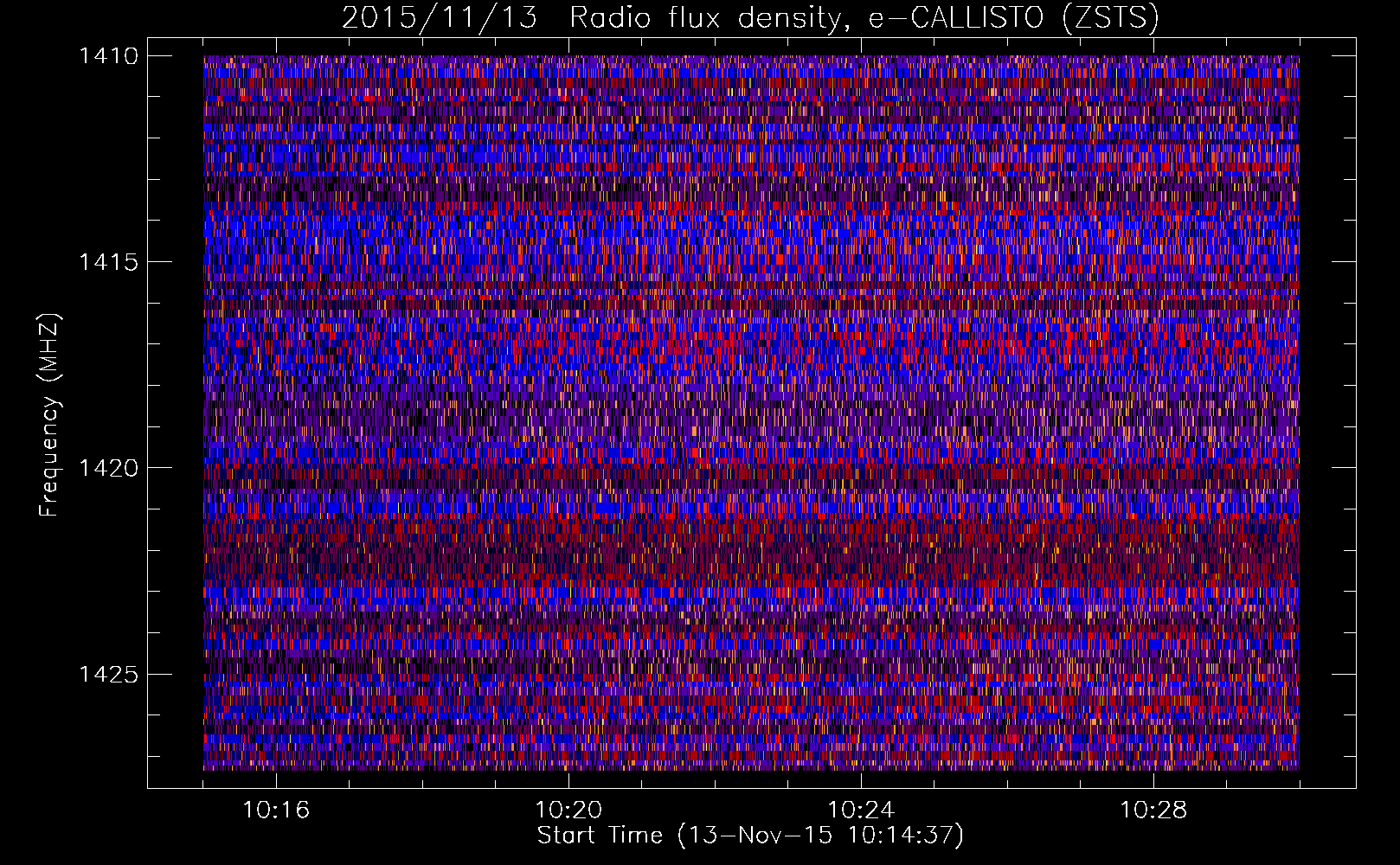Click the 1415 frequency tick label
The height and width of the screenshot is (865, 1400).
tap(108, 262)
